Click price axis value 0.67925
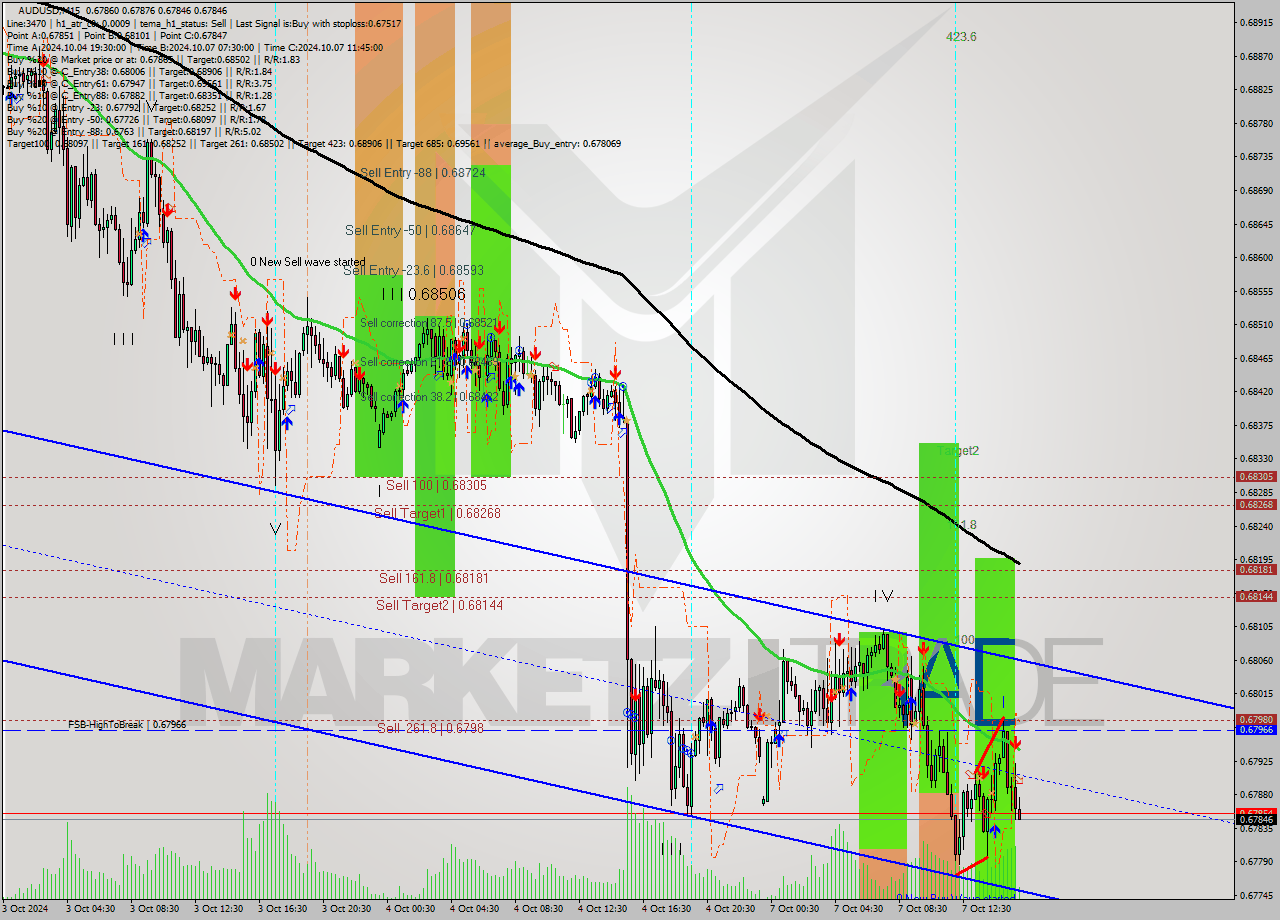 coord(1256,761)
